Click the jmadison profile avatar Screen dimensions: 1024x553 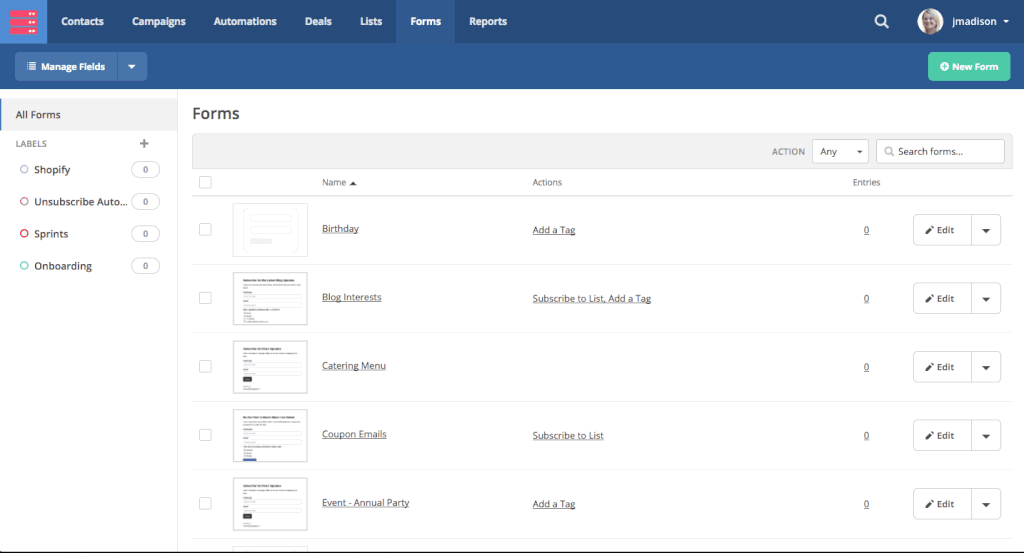tap(930, 21)
